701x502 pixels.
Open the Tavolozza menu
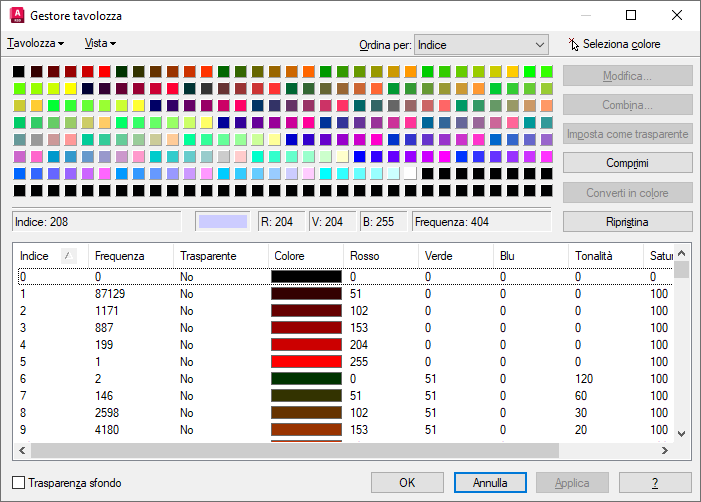[x=35, y=43]
